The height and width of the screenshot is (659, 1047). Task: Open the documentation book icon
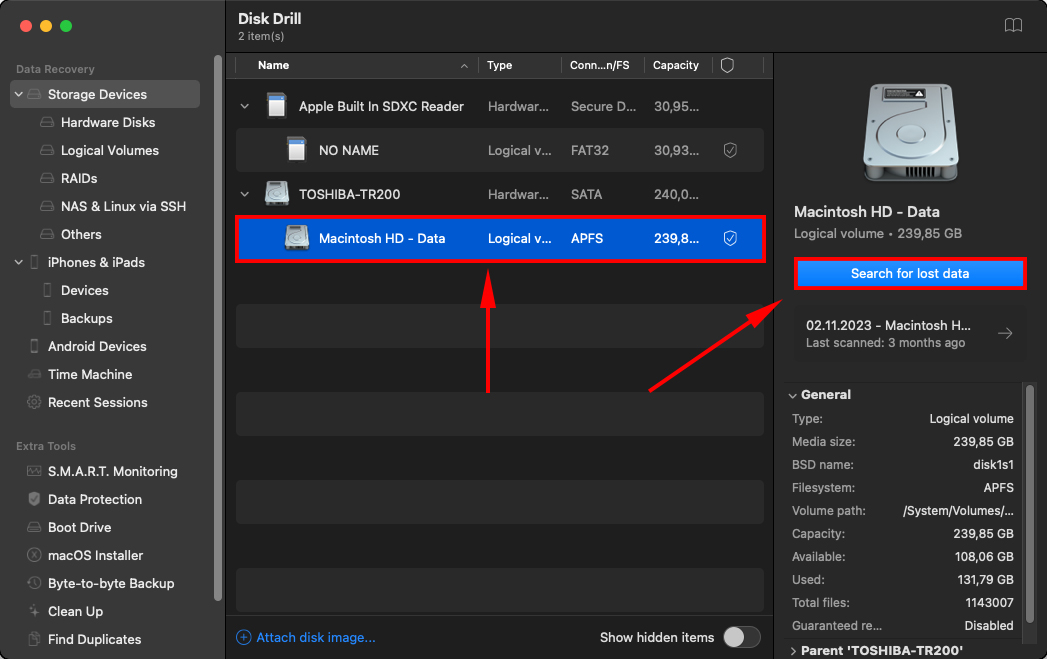pos(1013,25)
